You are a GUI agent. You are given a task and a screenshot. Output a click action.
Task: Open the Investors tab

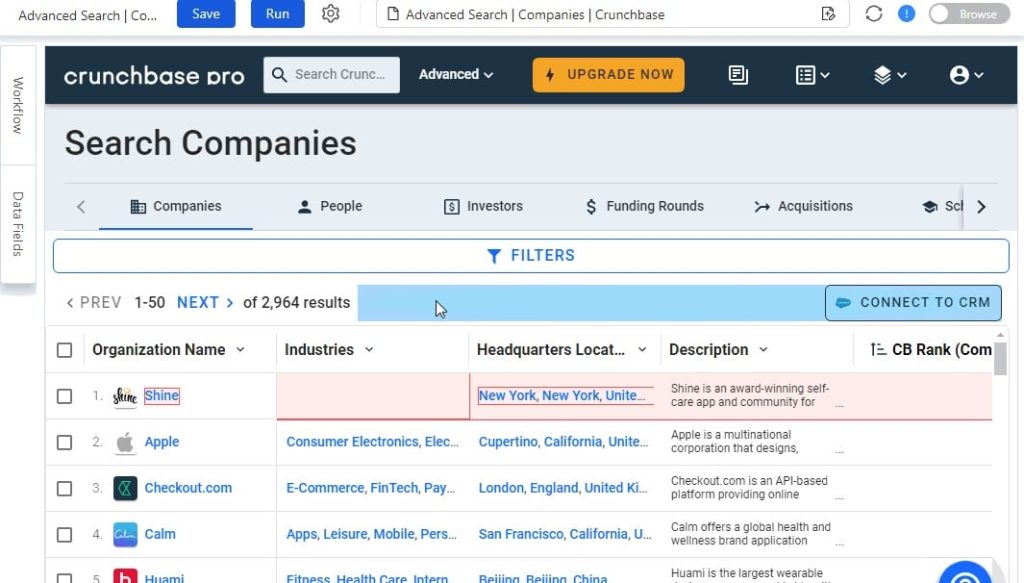click(483, 206)
